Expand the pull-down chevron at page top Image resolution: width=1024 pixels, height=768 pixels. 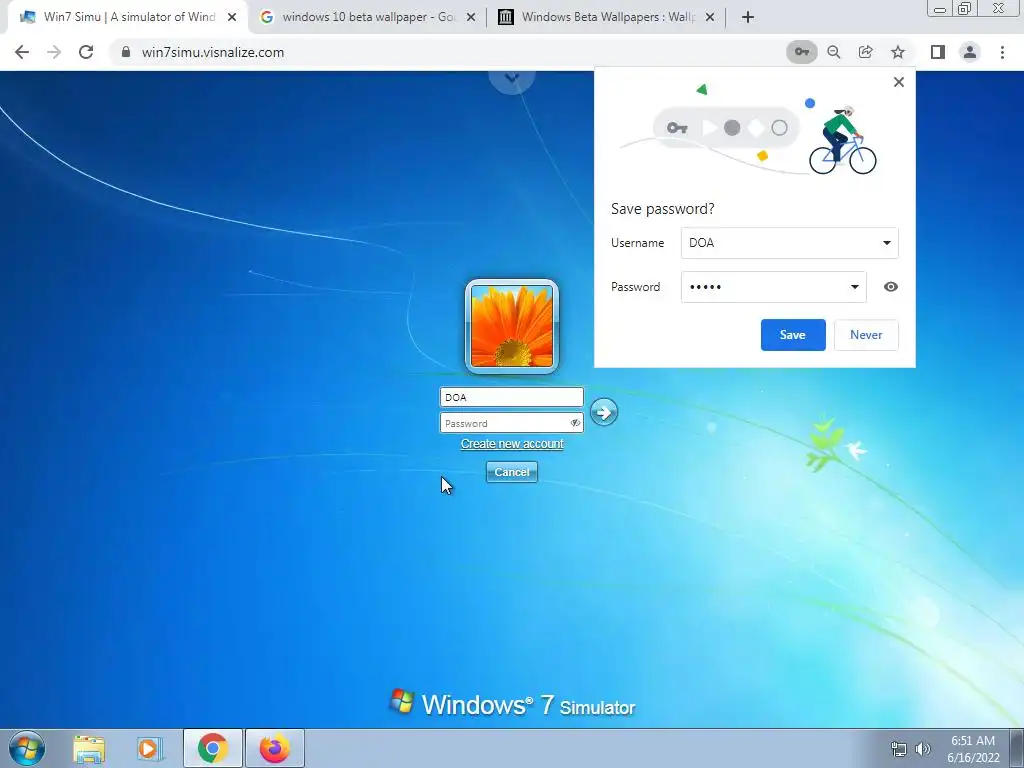tap(511, 78)
